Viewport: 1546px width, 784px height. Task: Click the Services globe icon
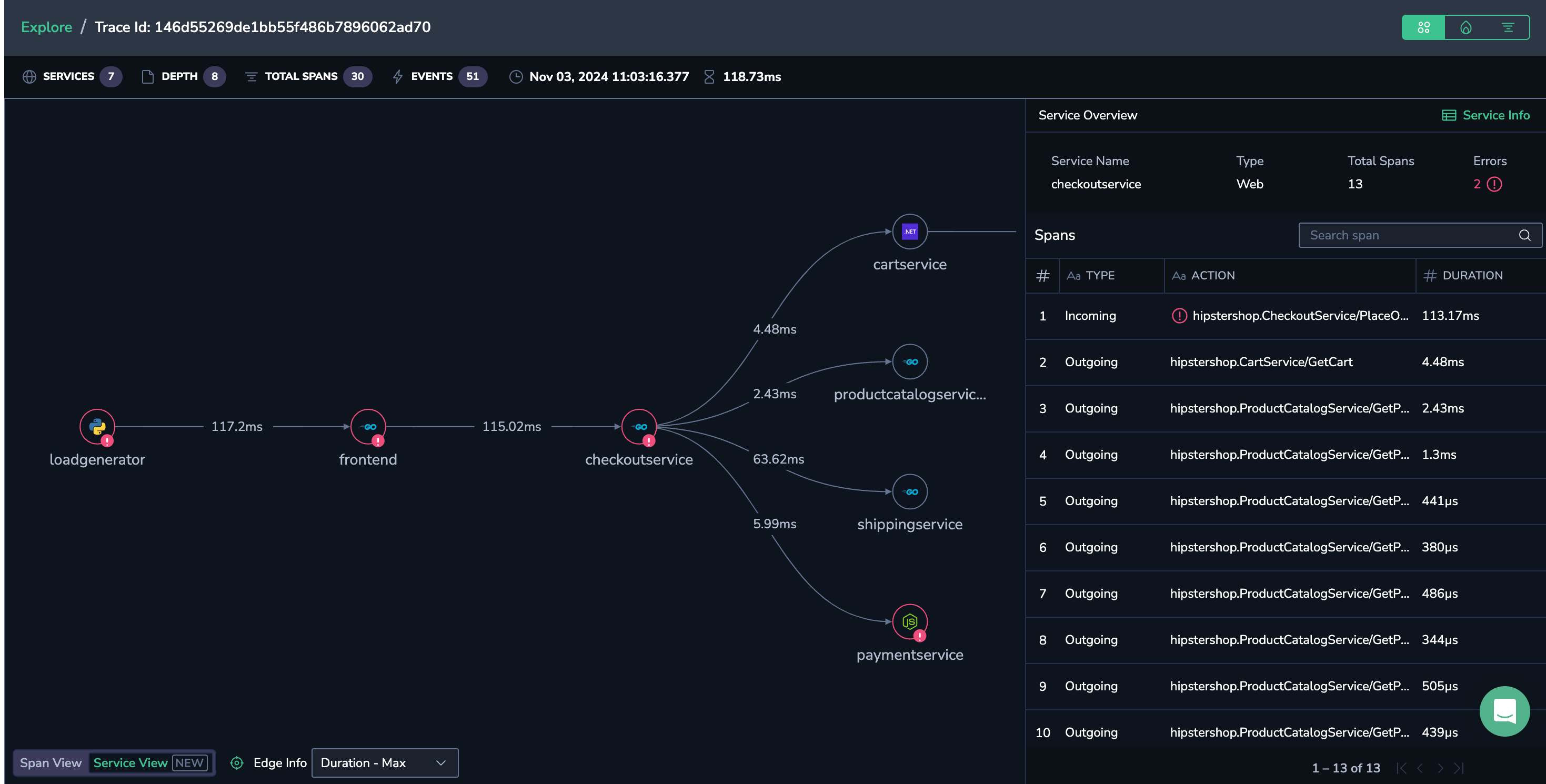click(x=29, y=77)
